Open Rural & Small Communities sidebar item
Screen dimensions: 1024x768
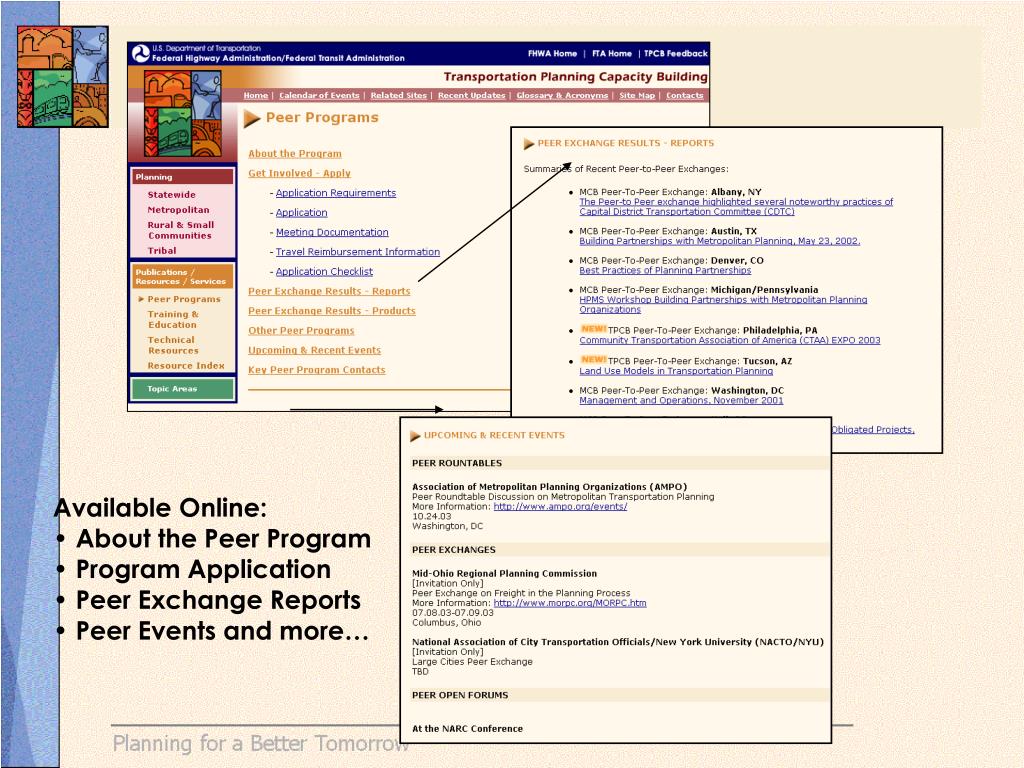(x=181, y=230)
